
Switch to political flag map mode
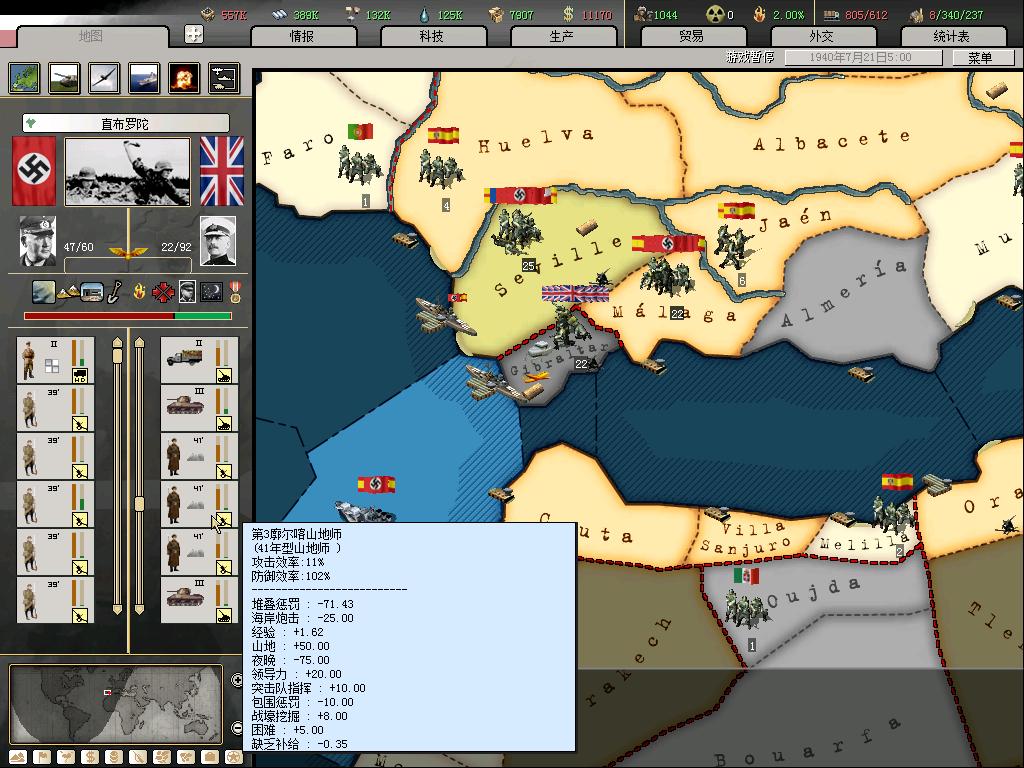point(42,758)
